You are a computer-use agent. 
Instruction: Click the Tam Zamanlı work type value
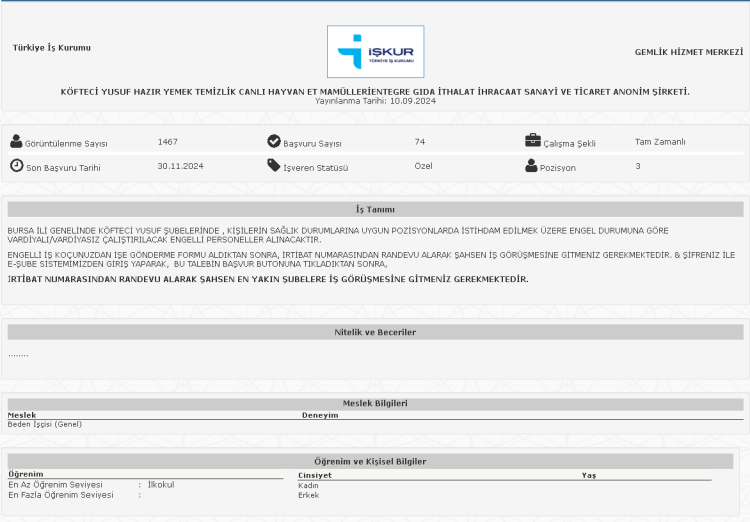[659, 142]
